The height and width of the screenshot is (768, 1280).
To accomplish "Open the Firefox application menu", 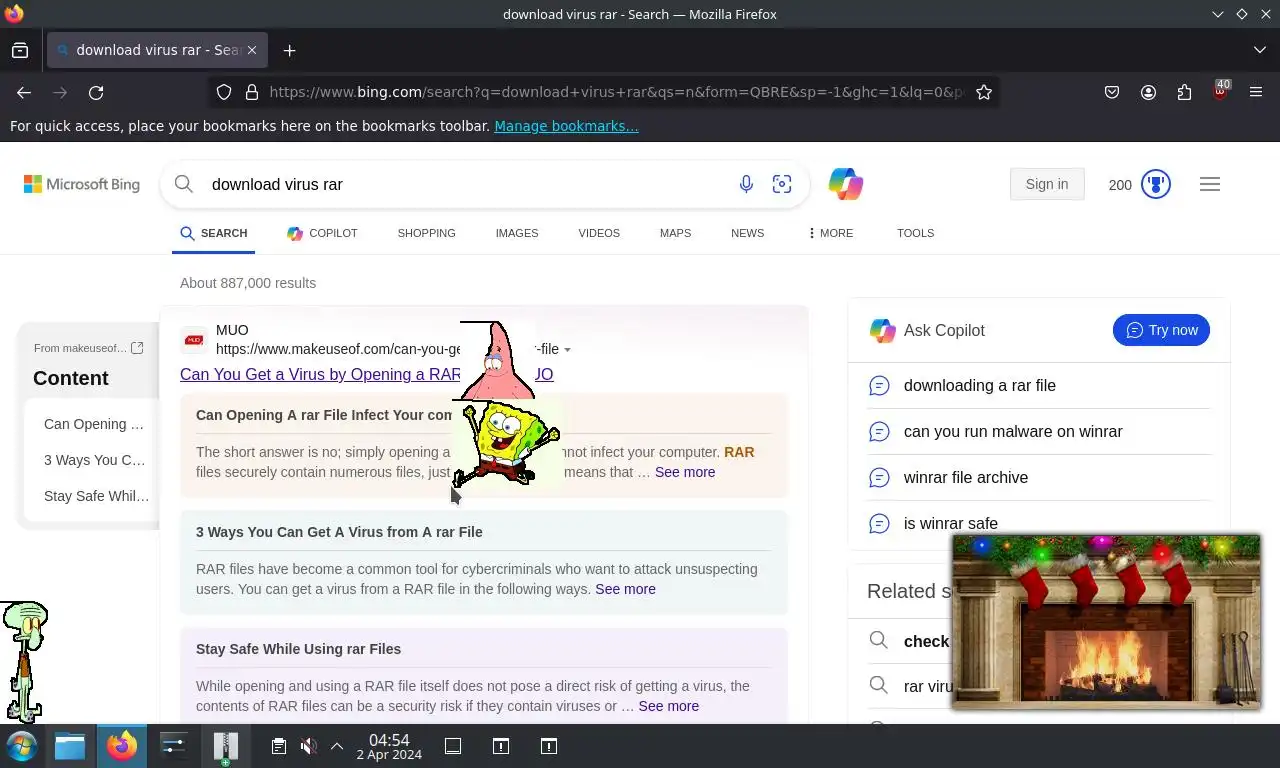I will point(1256,92).
